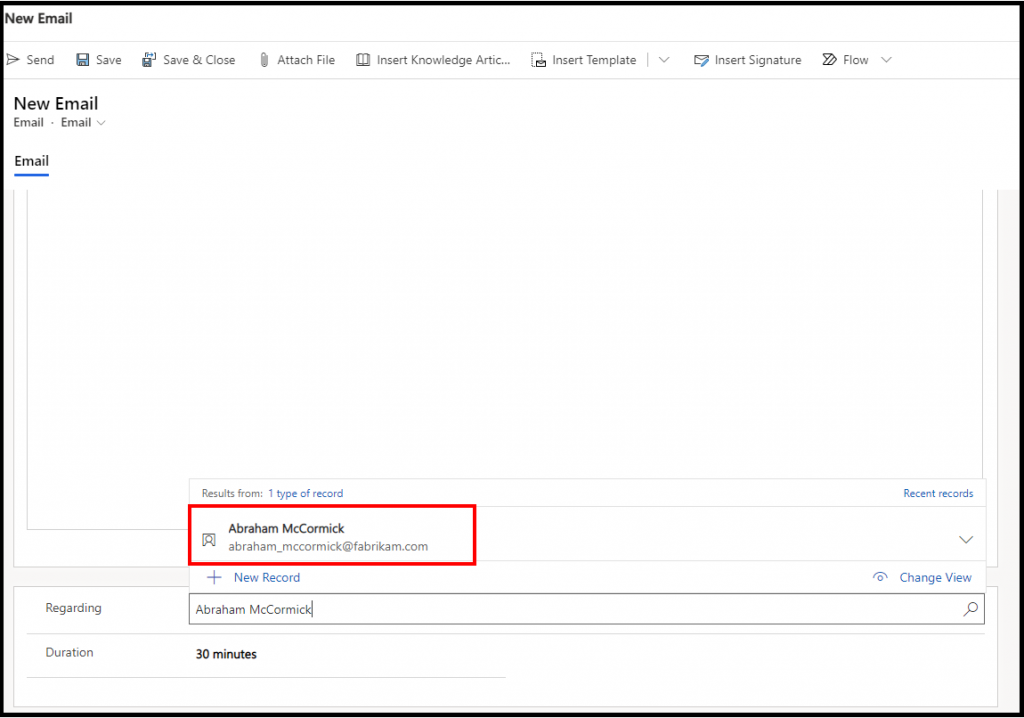Expand the Abraham McCormick result row chevron
This screenshot has width=1024, height=718.
[x=966, y=539]
